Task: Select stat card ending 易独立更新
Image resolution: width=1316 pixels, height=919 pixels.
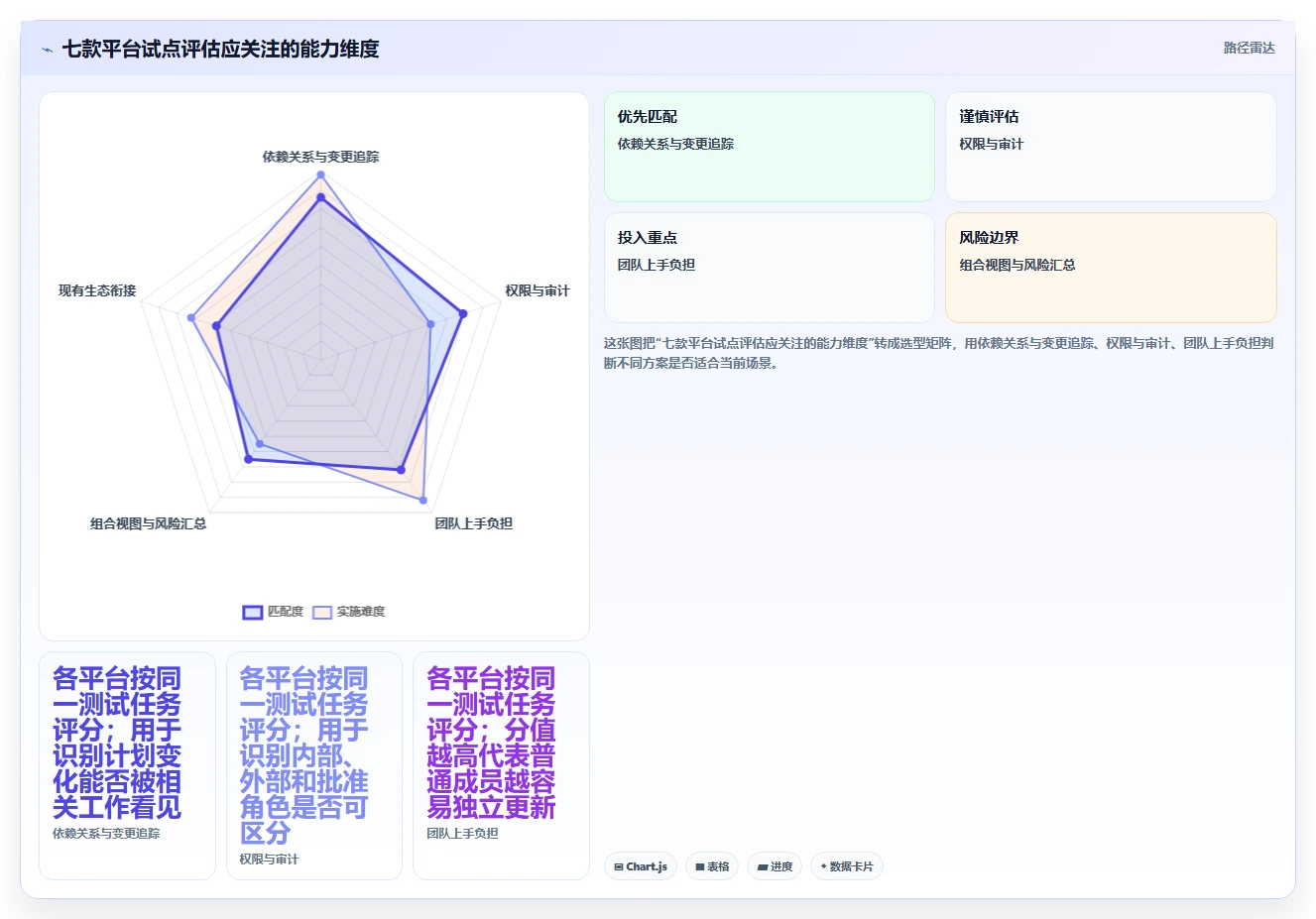Action: click(x=501, y=765)
